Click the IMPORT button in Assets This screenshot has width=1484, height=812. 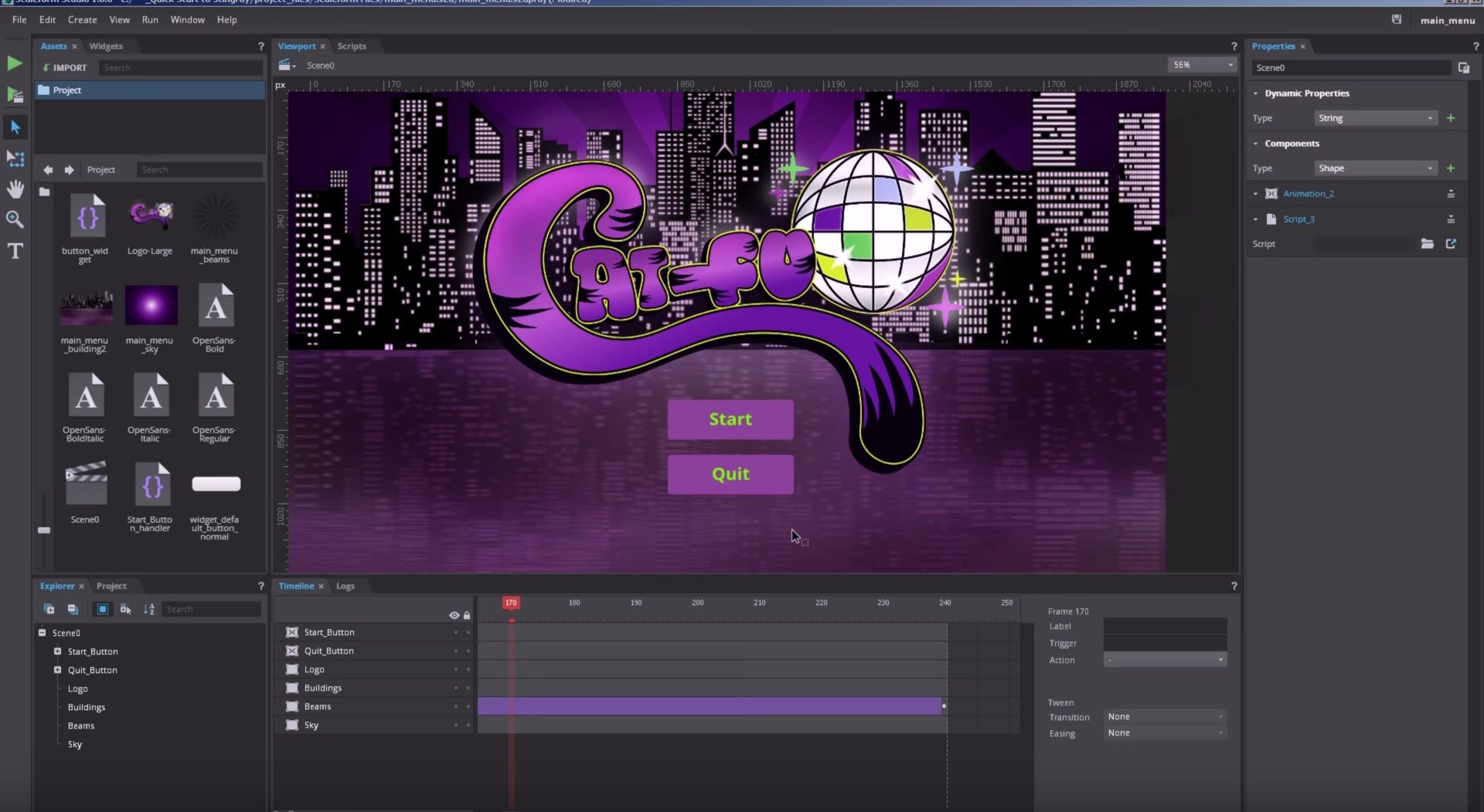click(65, 68)
